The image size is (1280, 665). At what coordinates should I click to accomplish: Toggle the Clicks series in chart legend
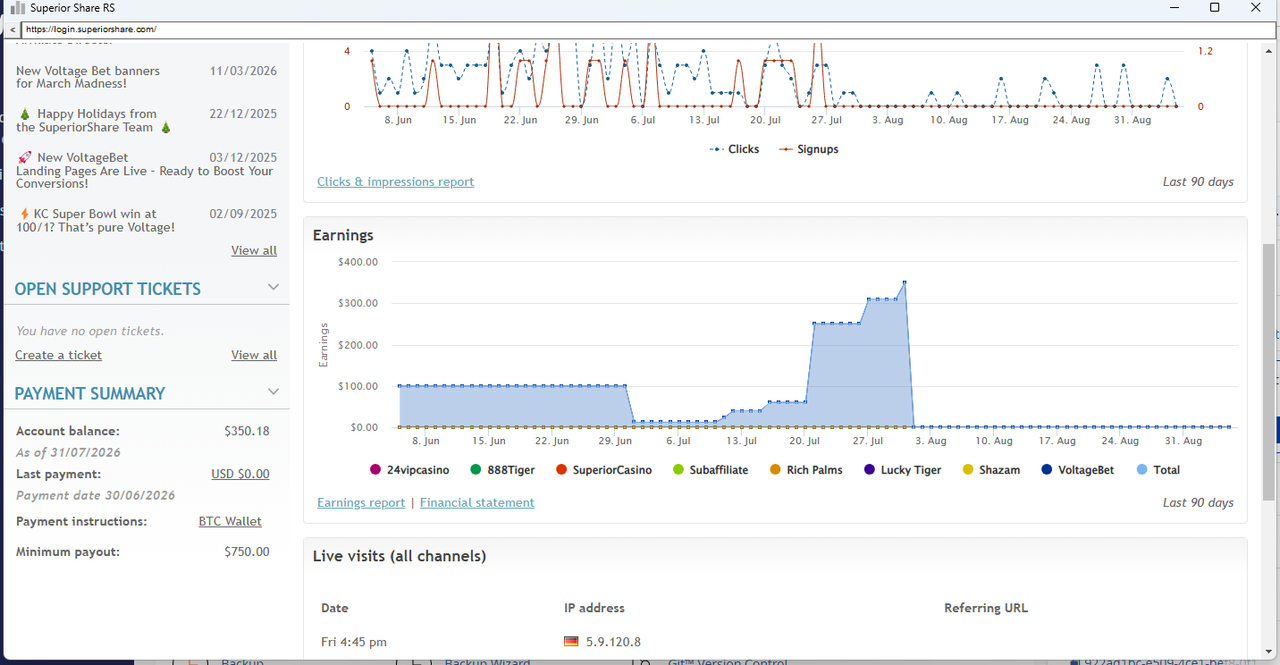coord(734,149)
